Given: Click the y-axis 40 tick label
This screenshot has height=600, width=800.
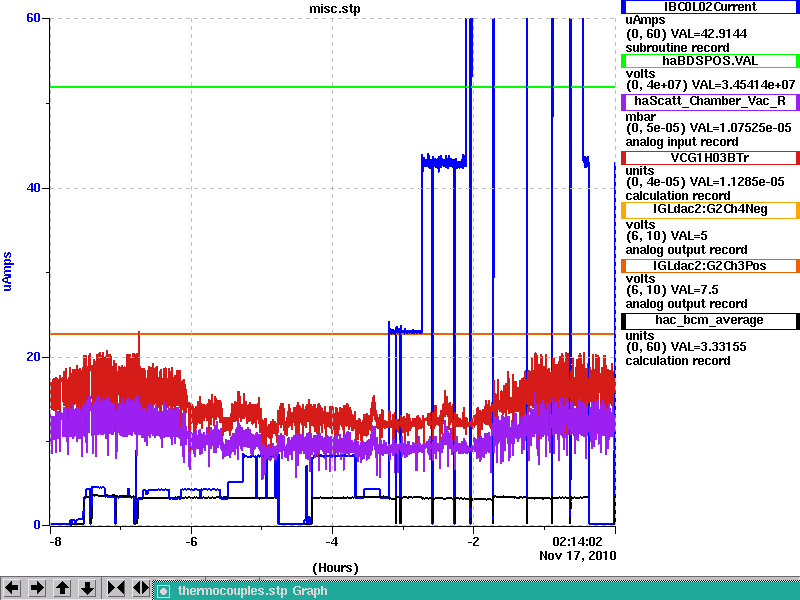Looking at the screenshot, I should (x=33, y=188).
